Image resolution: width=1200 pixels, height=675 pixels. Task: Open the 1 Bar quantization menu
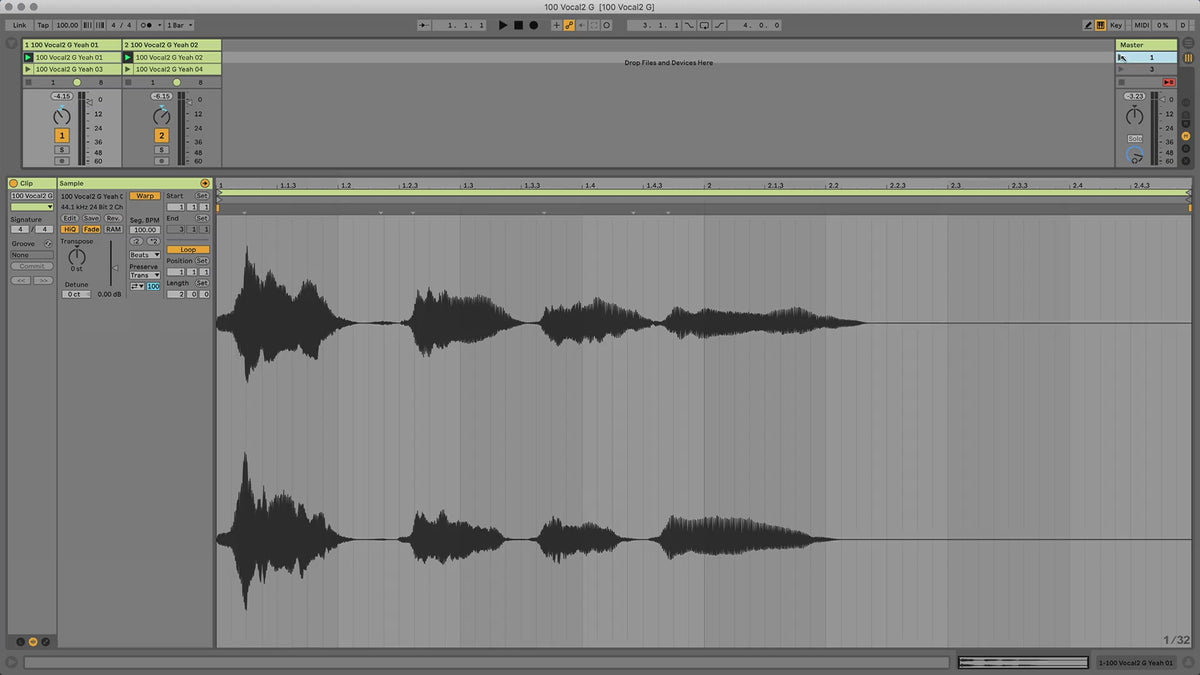click(179, 25)
